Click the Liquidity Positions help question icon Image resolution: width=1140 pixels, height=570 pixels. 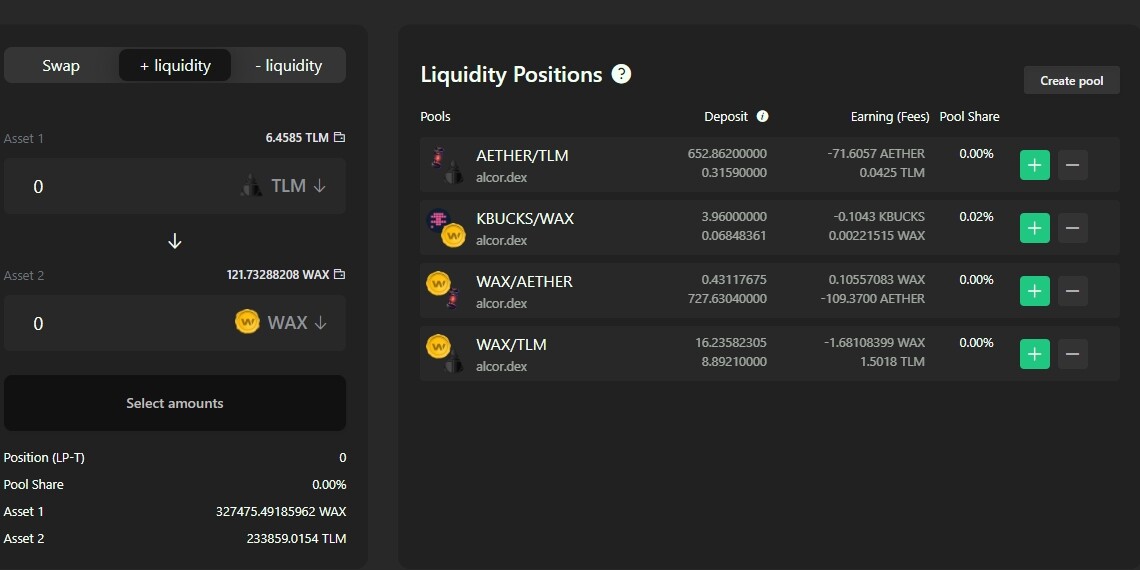[x=621, y=74]
